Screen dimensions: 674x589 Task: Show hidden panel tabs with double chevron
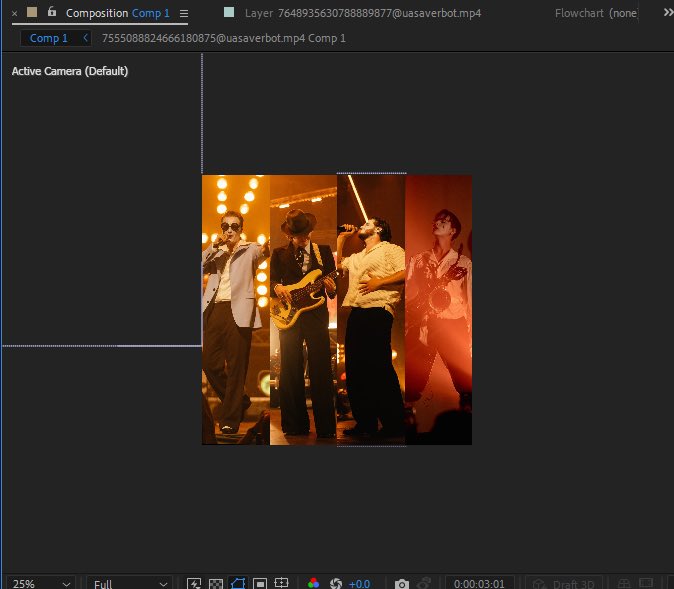point(668,13)
